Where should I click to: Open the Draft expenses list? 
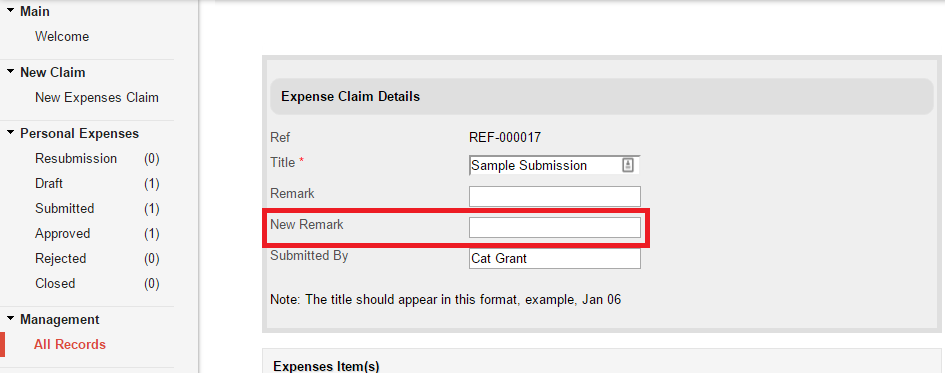pyautogui.click(x=49, y=184)
